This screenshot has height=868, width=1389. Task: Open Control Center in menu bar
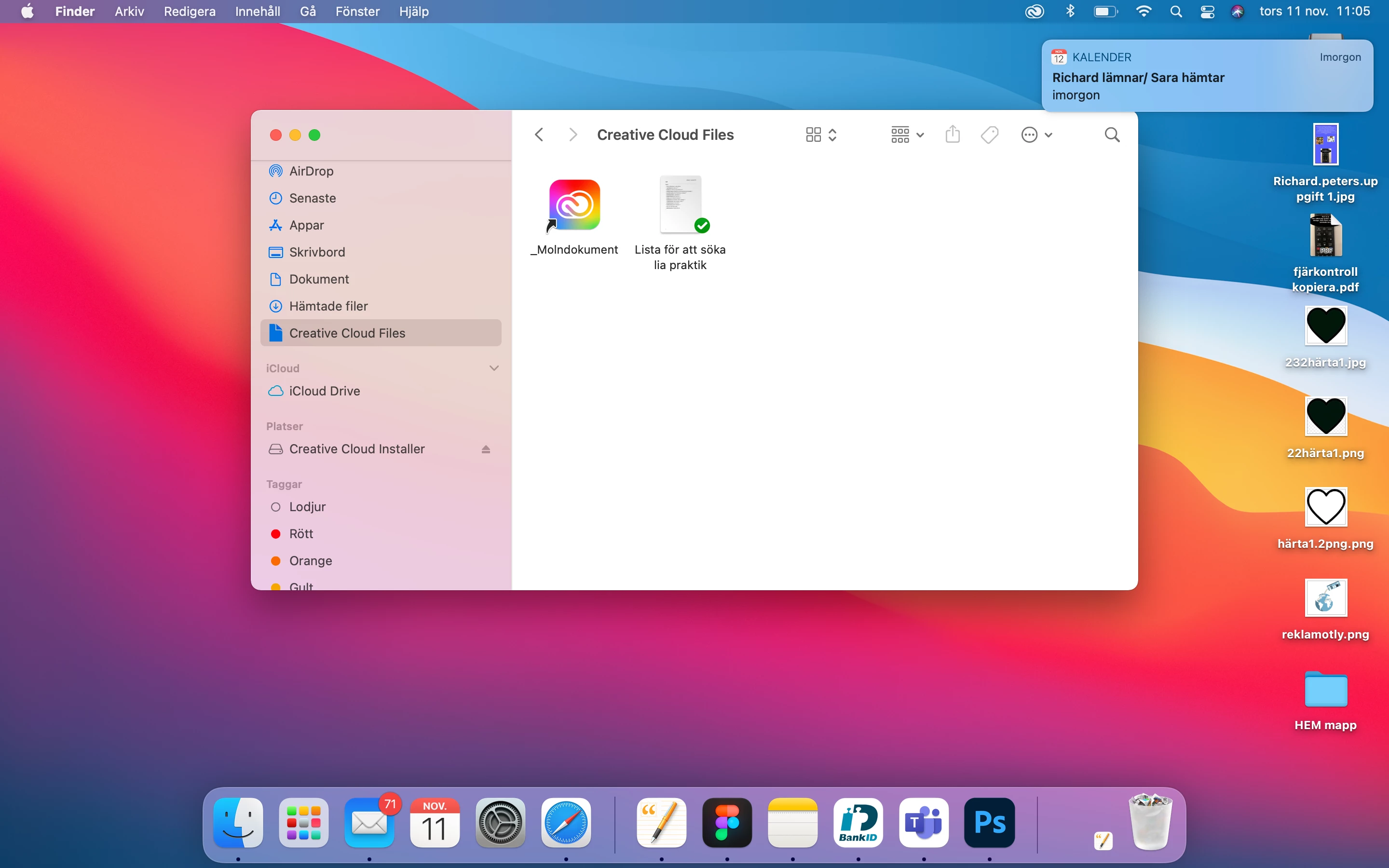1207,12
